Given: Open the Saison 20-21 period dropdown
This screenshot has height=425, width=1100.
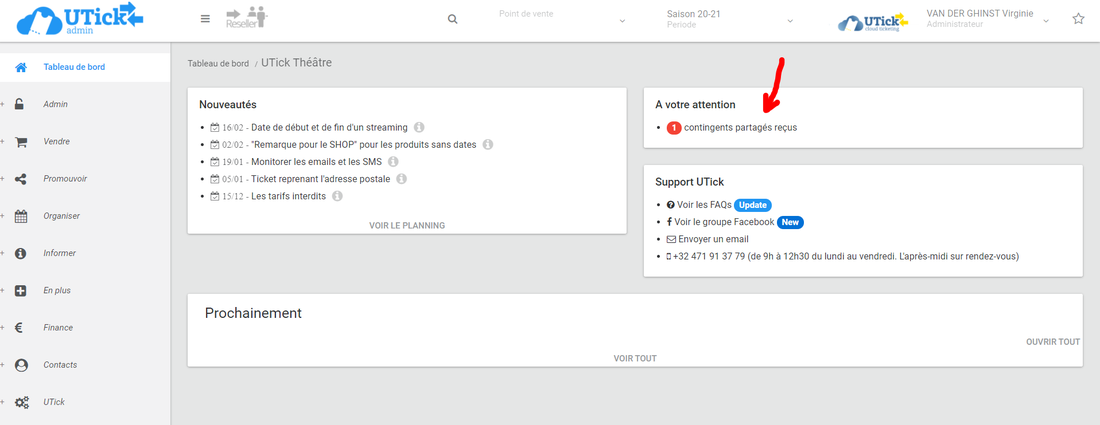Looking at the screenshot, I should (730, 19).
